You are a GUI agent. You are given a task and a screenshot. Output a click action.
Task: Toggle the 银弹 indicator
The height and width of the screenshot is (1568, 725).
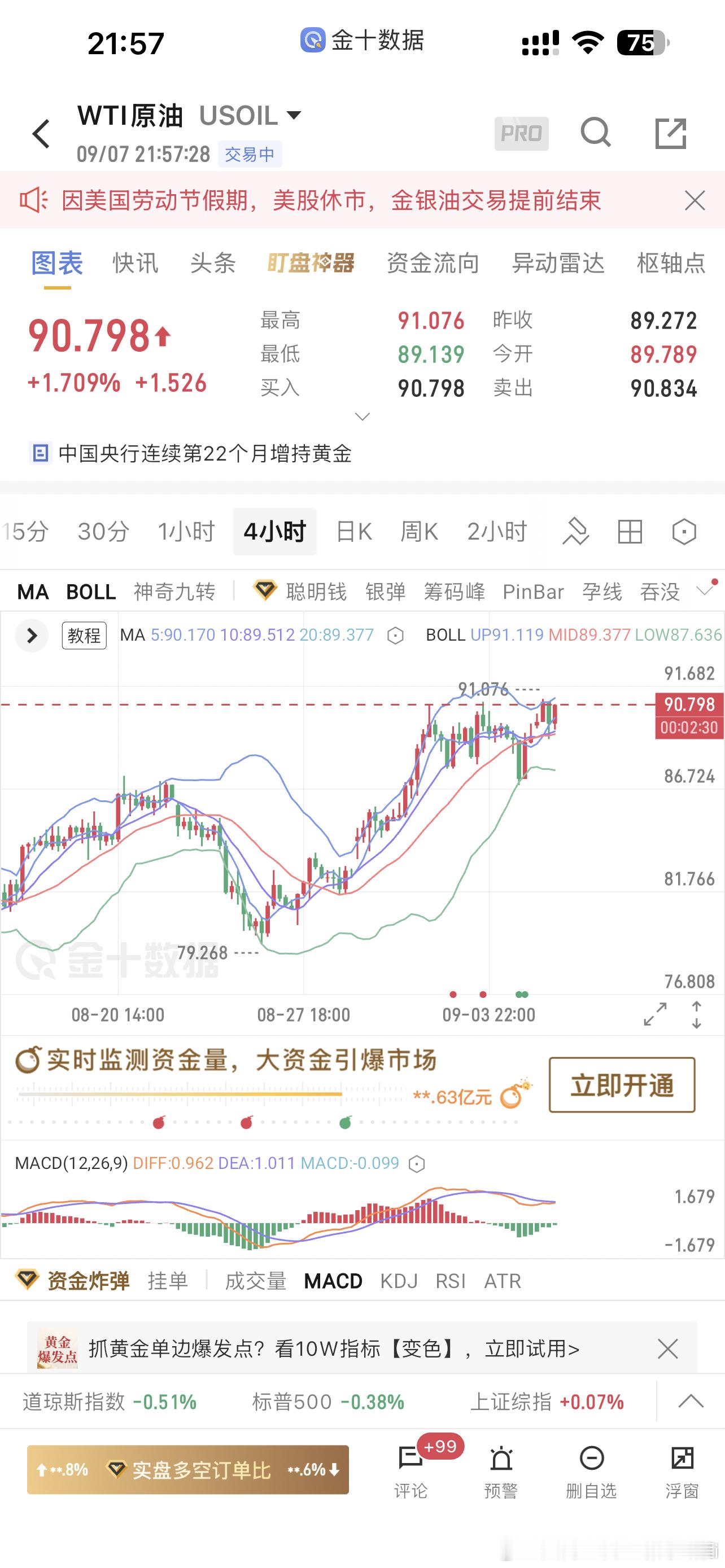pos(385,592)
